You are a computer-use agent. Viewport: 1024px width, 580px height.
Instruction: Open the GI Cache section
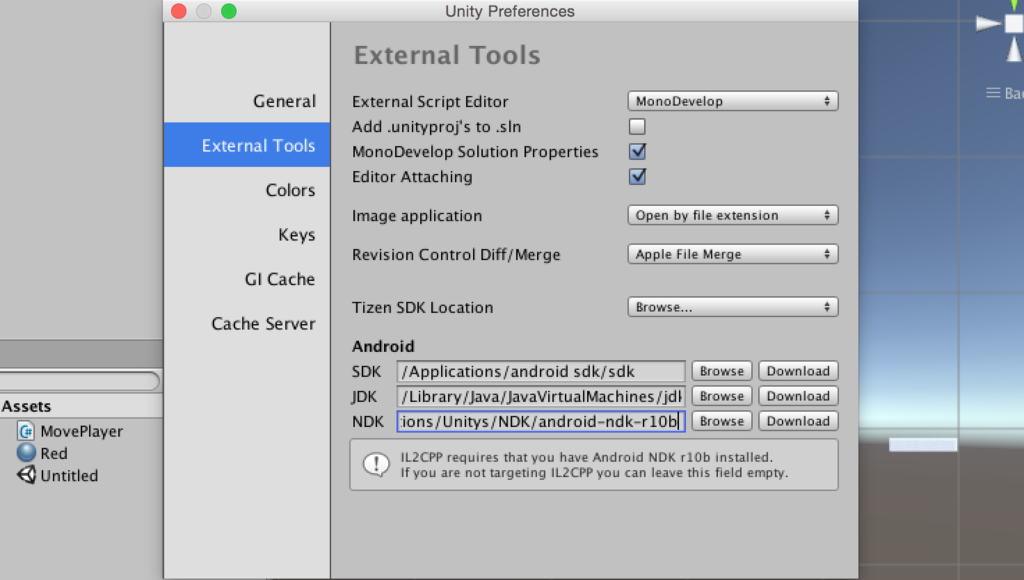click(x=280, y=279)
